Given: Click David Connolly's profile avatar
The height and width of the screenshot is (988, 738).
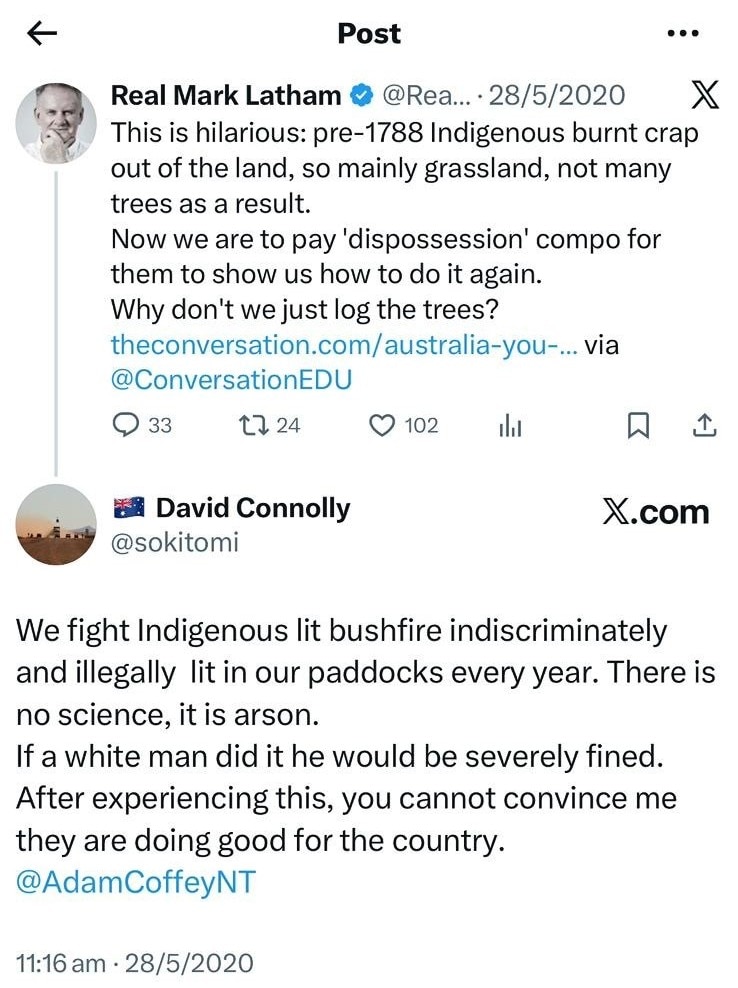Looking at the screenshot, I should (57, 524).
